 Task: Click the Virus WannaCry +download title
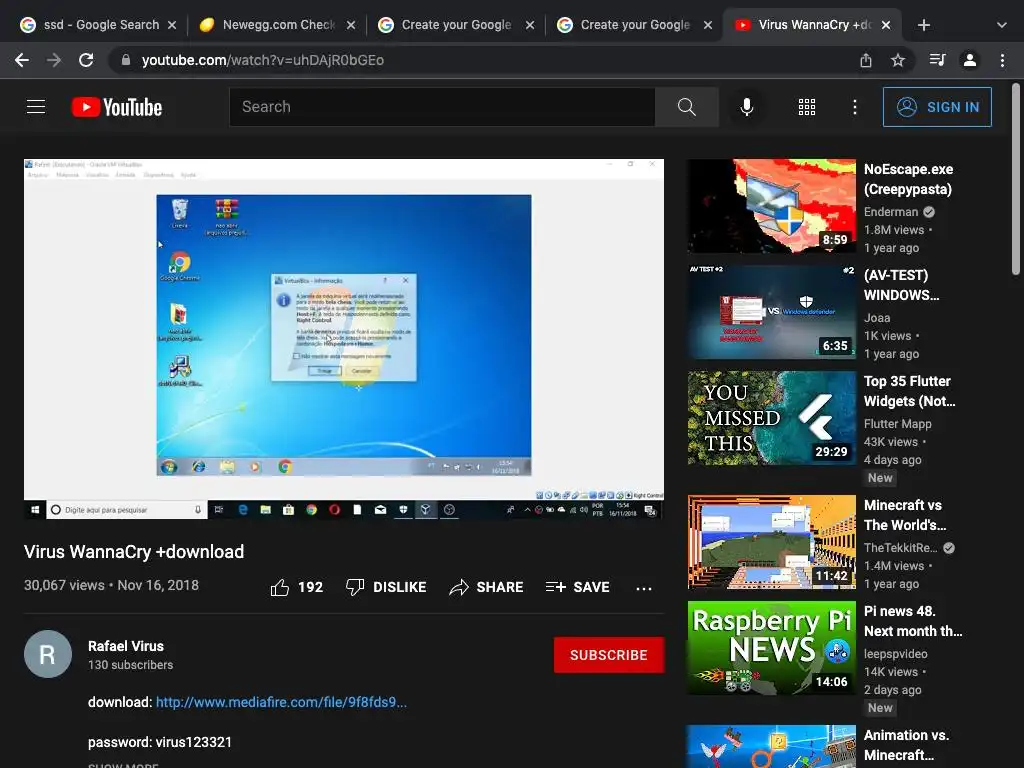[134, 552]
